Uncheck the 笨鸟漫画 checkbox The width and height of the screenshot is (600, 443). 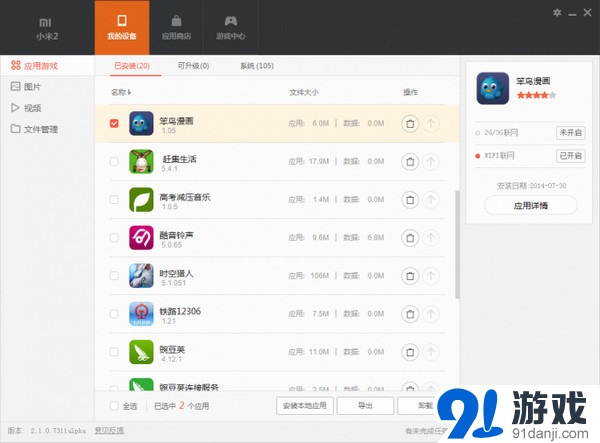coord(114,123)
